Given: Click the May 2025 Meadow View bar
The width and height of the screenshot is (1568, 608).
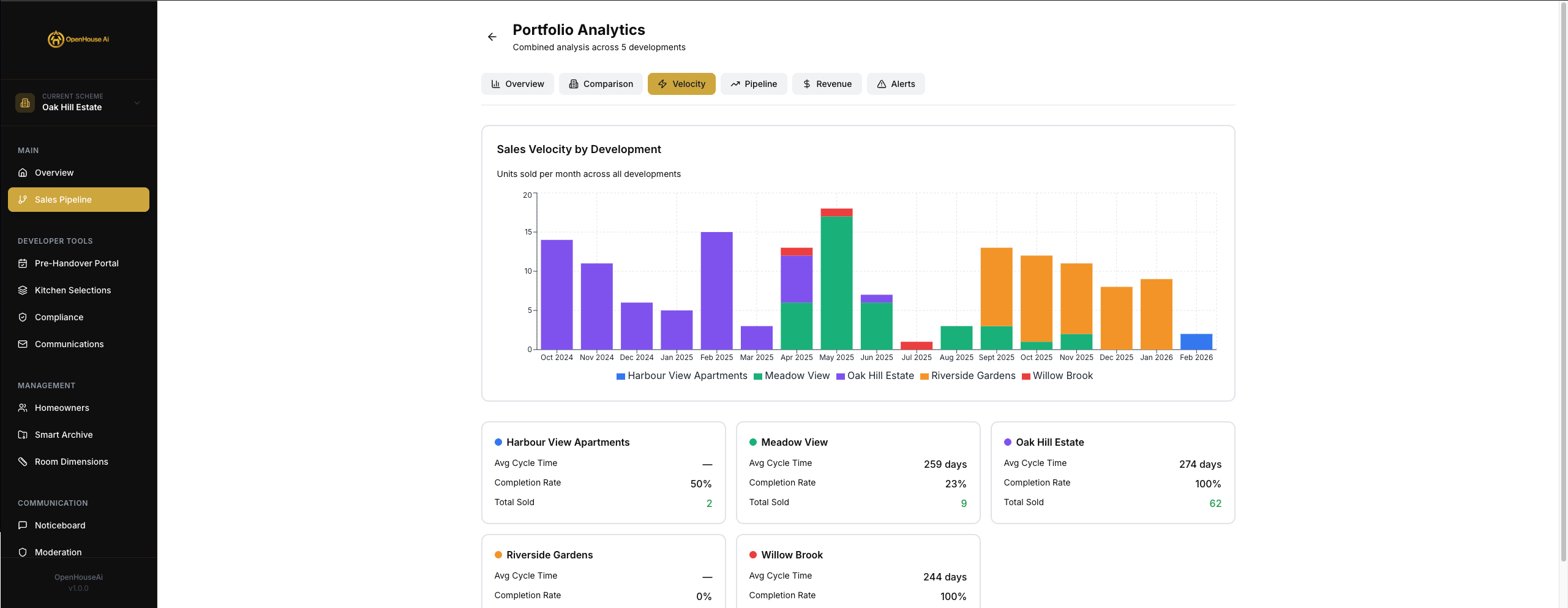Looking at the screenshot, I should click(x=836, y=283).
